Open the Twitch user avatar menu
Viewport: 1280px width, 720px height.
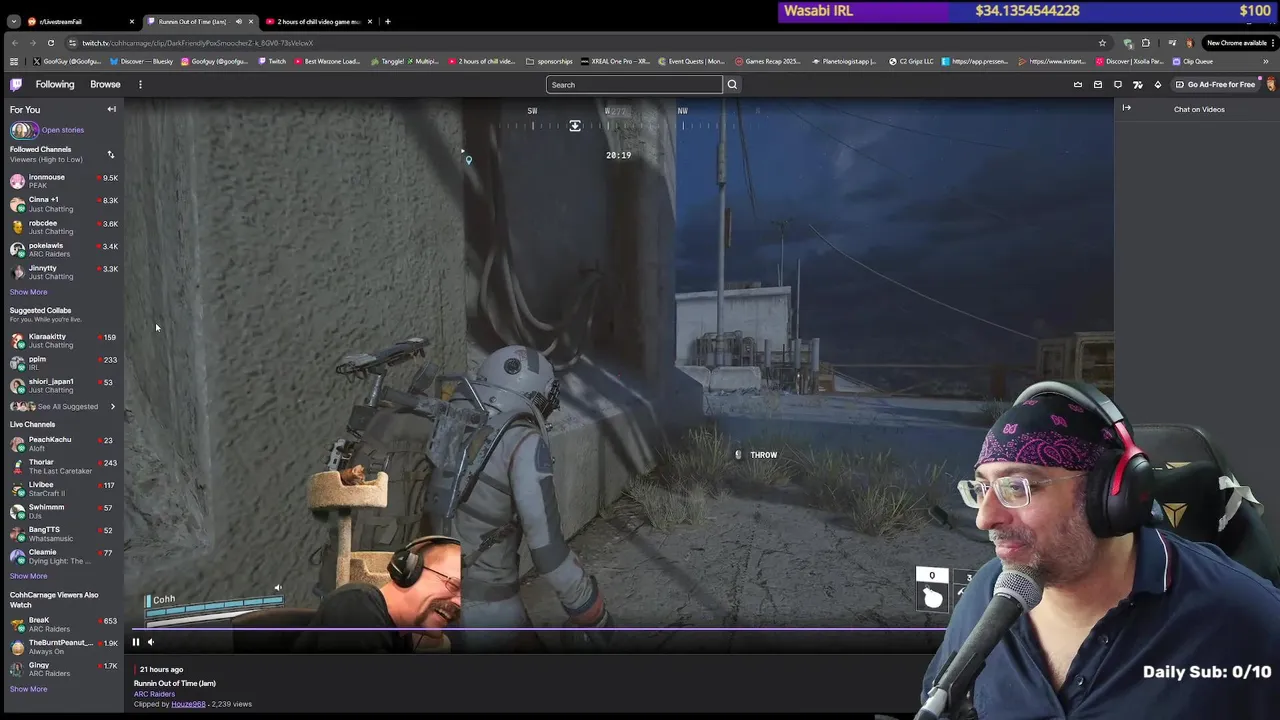tap(1270, 85)
